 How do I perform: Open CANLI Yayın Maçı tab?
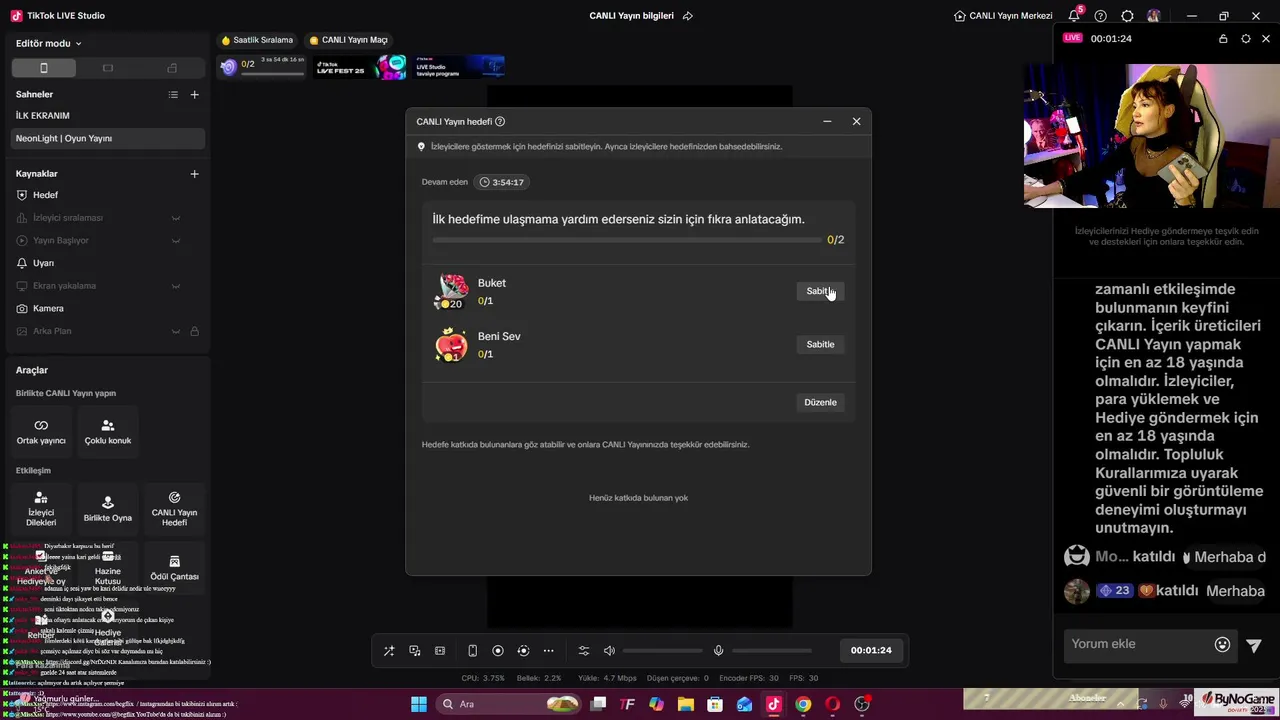click(x=348, y=40)
